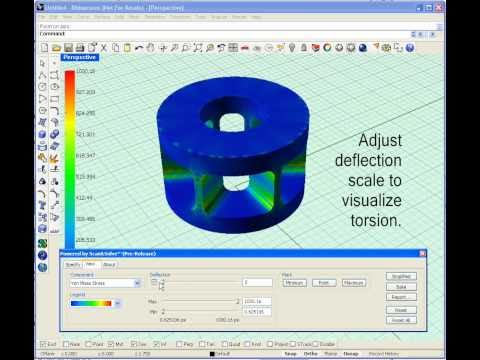Open a file with the folder icon
The height and width of the screenshot is (360, 480).
click(56, 48)
